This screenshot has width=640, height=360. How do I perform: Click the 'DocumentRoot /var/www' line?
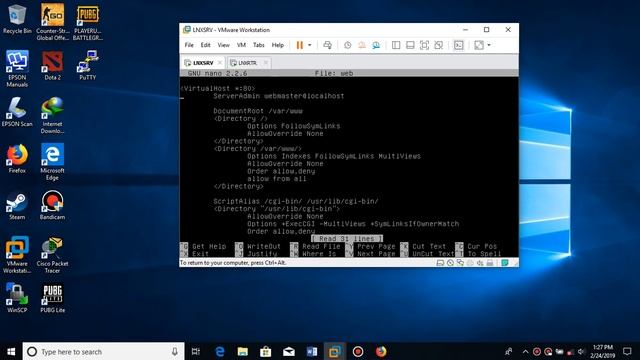(x=258, y=111)
